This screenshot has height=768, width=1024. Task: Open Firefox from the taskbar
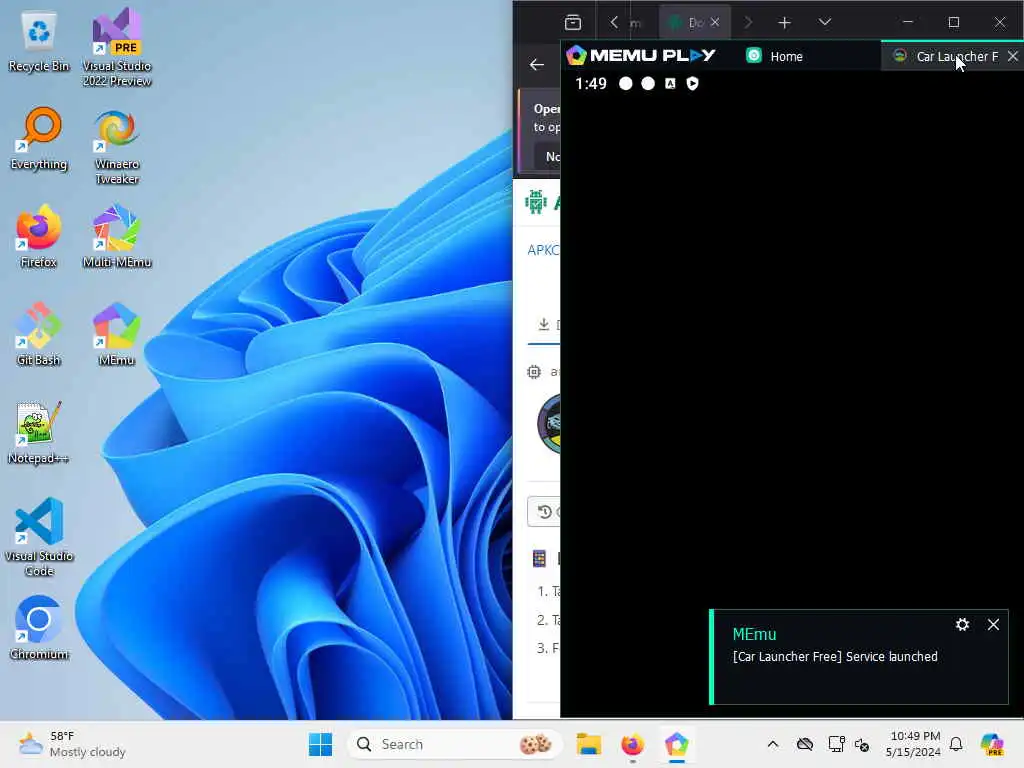click(632, 744)
